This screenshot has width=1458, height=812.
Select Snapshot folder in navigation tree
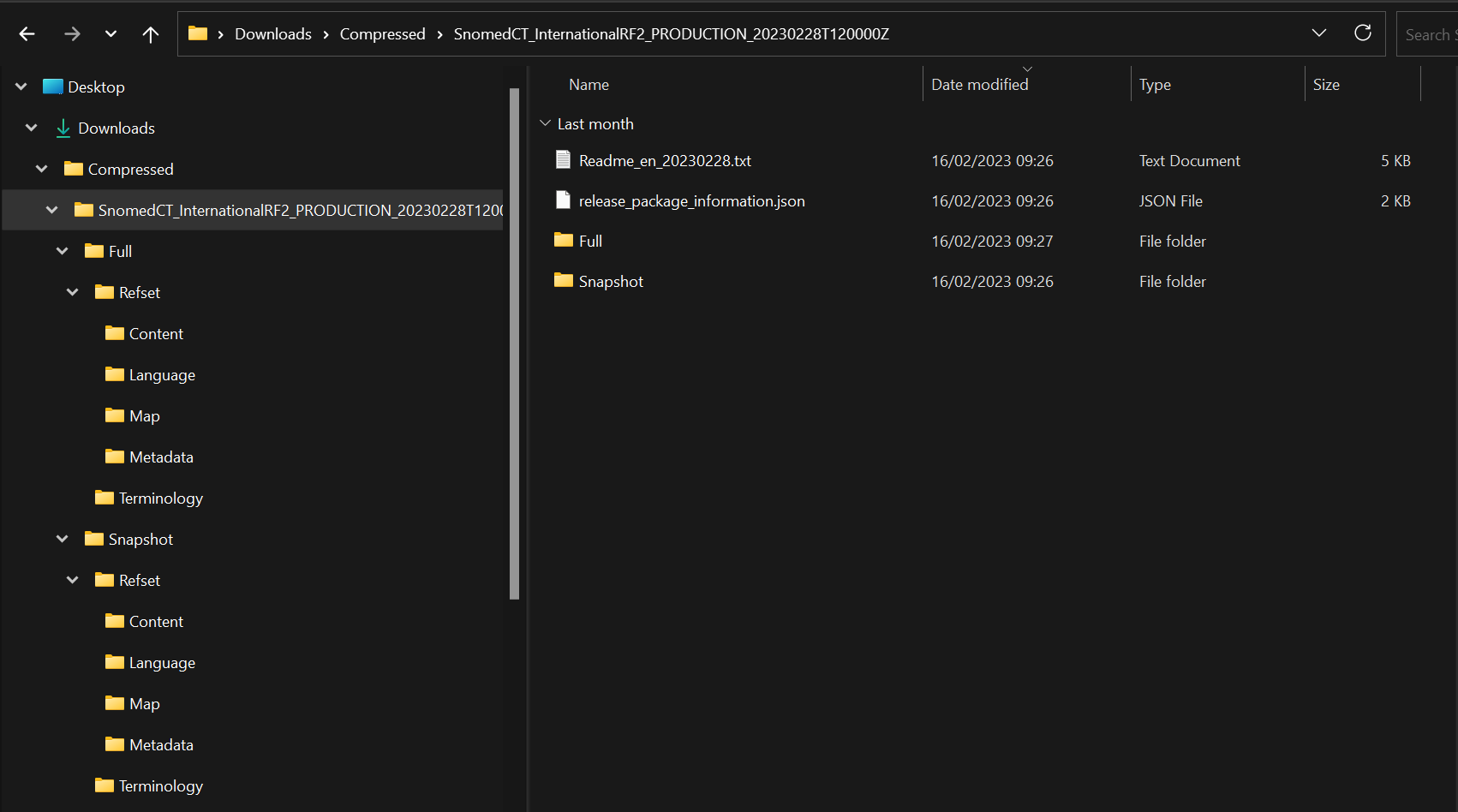point(140,540)
